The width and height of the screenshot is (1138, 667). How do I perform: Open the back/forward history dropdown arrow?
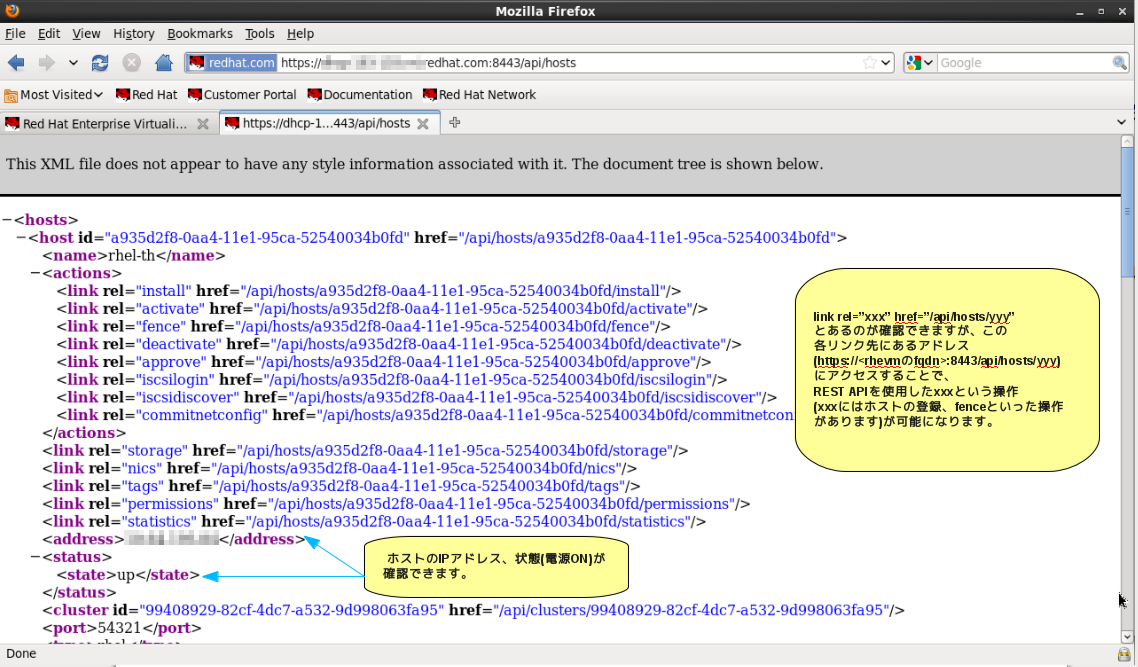coord(73,63)
